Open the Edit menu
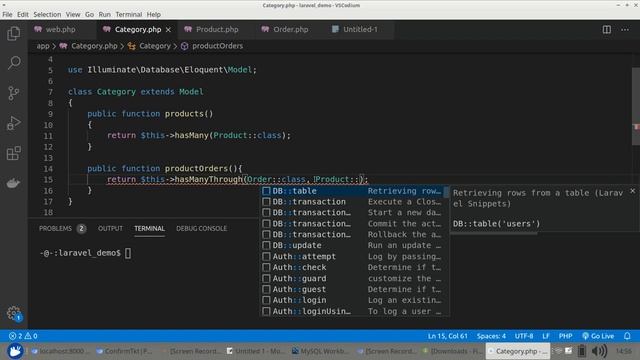The width and height of the screenshot is (640, 360). (22, 14)
